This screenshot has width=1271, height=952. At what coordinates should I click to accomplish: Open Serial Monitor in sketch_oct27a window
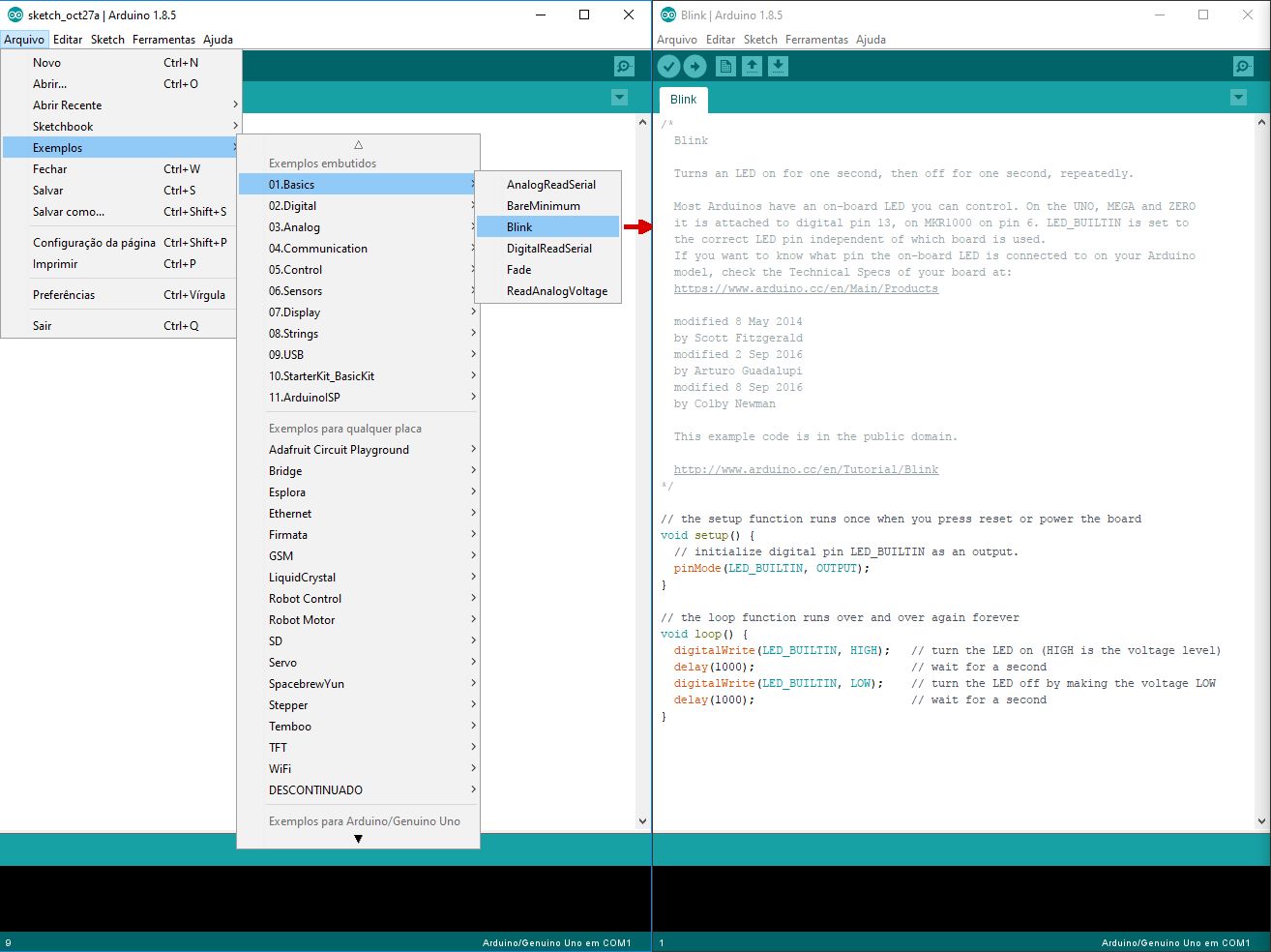(x=624, y=66)
